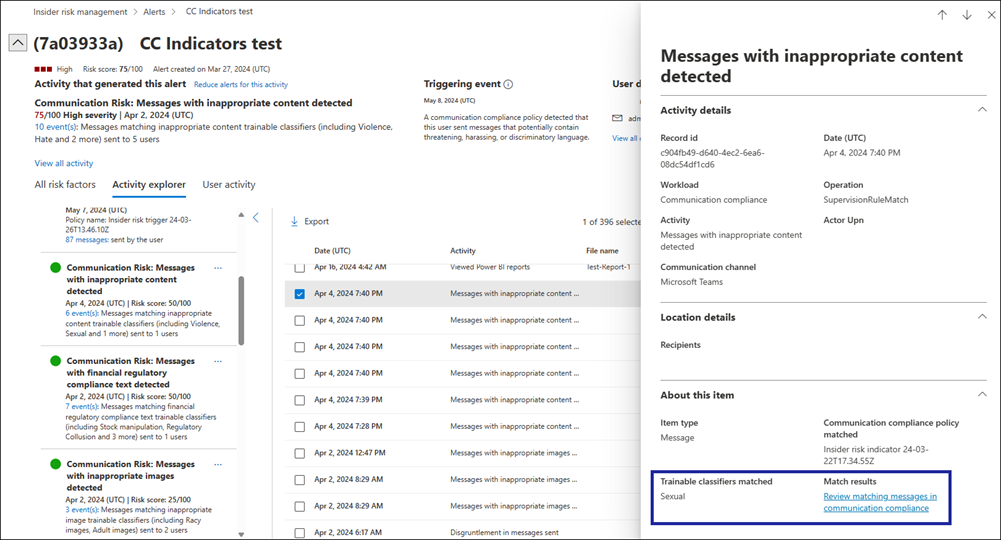The height and width of the screenshot is (540, 1001).
Task: Click the up arrow in details panel
Action: tap(942, 15)
